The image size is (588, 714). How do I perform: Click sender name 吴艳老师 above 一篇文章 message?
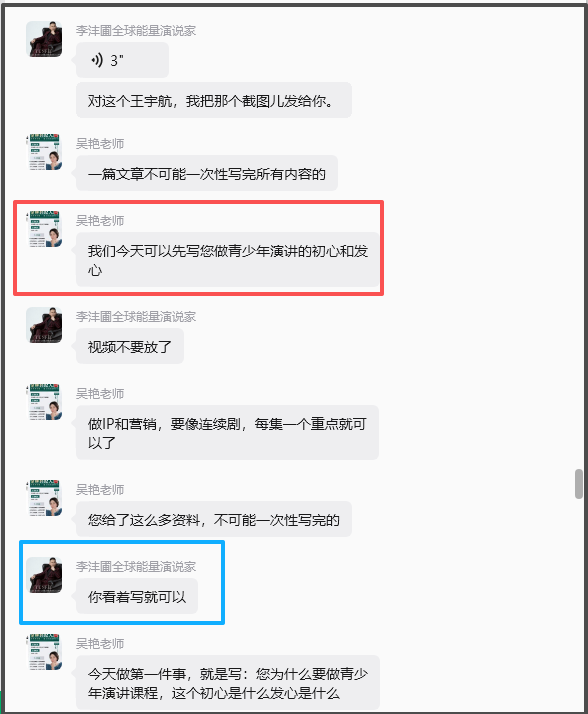coord(100,143)
